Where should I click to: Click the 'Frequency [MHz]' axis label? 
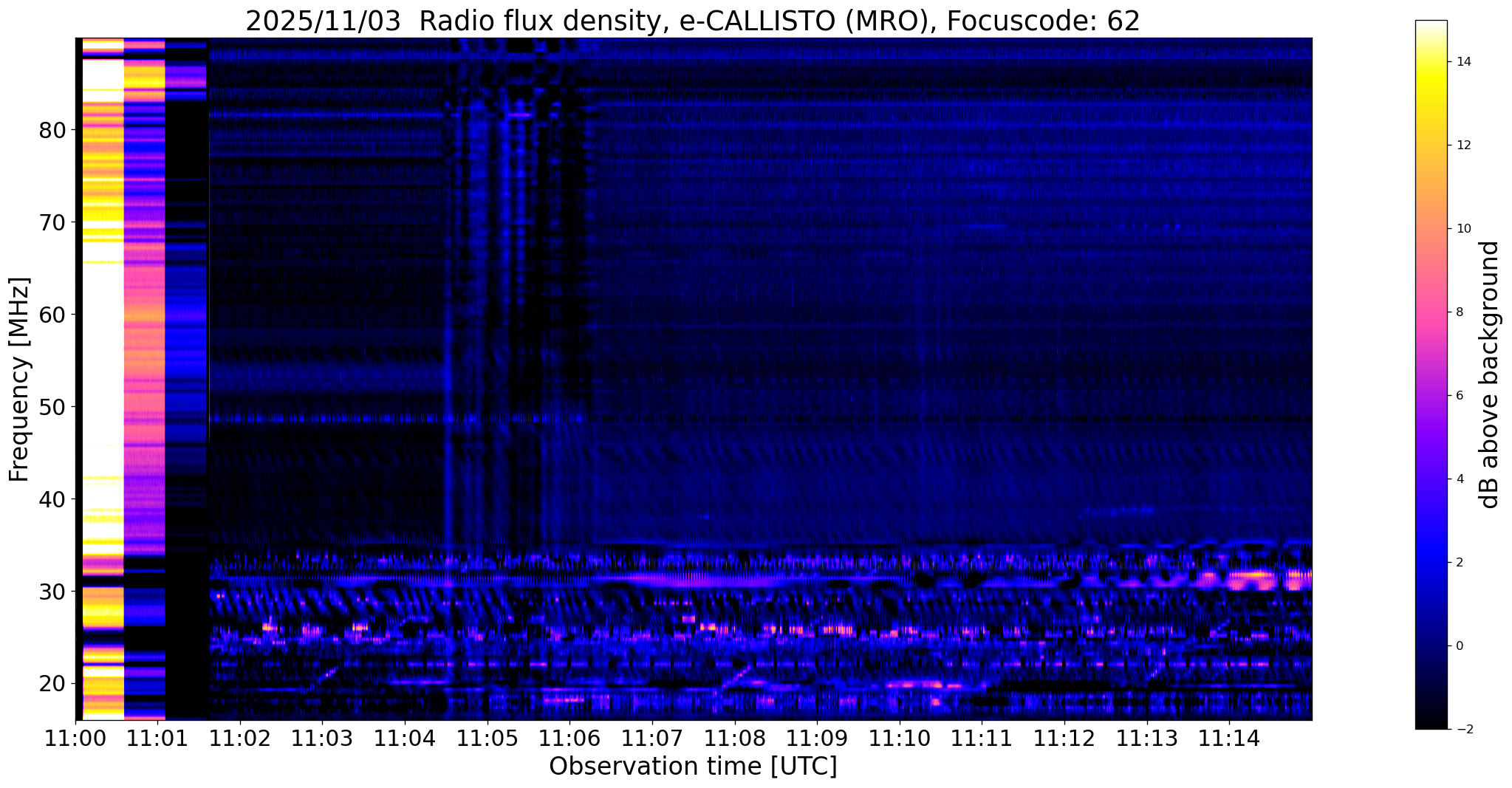click(20, 380)
